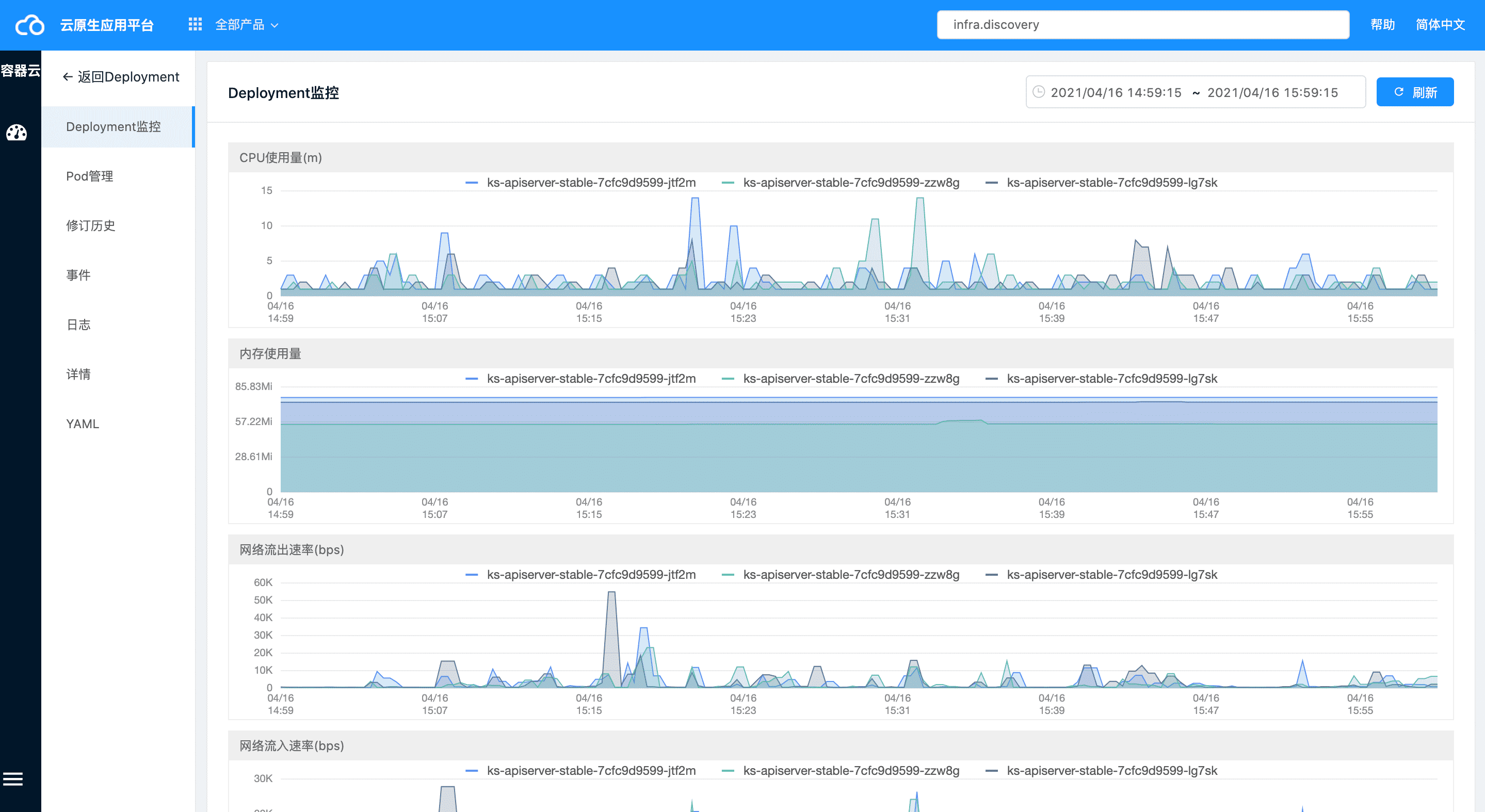
Task: Toggle zzw8g series in CPU使用量 legend
Action: 841,183
